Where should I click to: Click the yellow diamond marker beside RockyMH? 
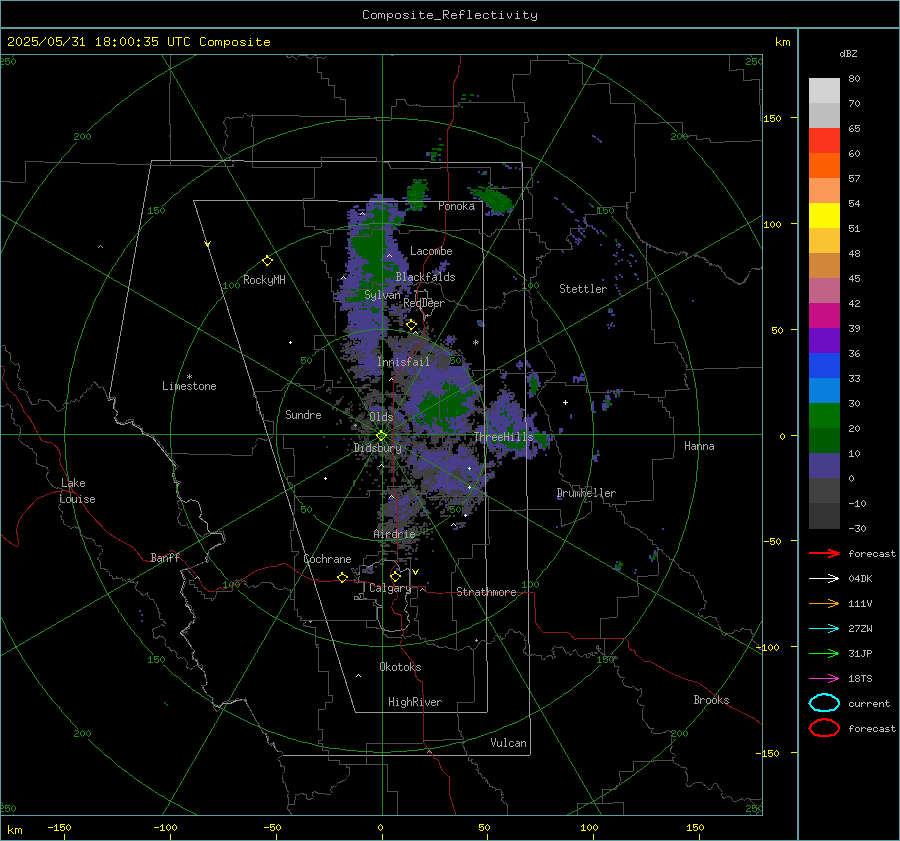267,261
